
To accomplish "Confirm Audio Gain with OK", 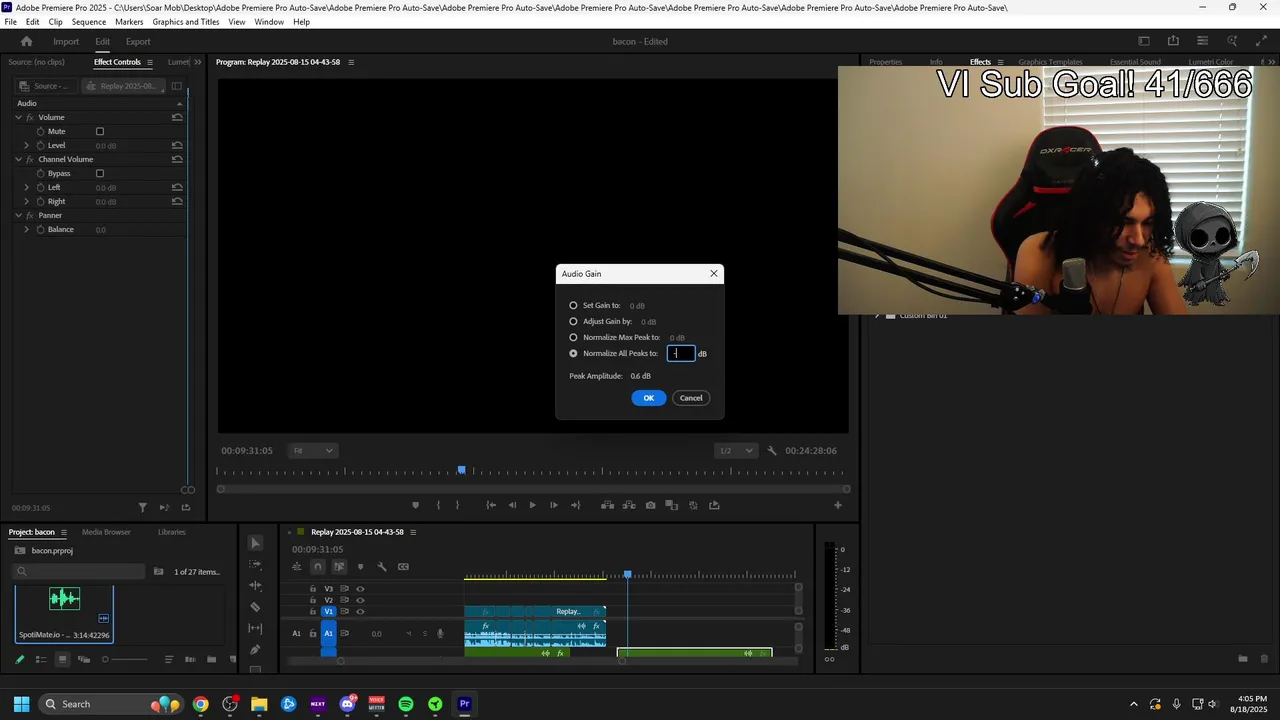I will (648, 398).
